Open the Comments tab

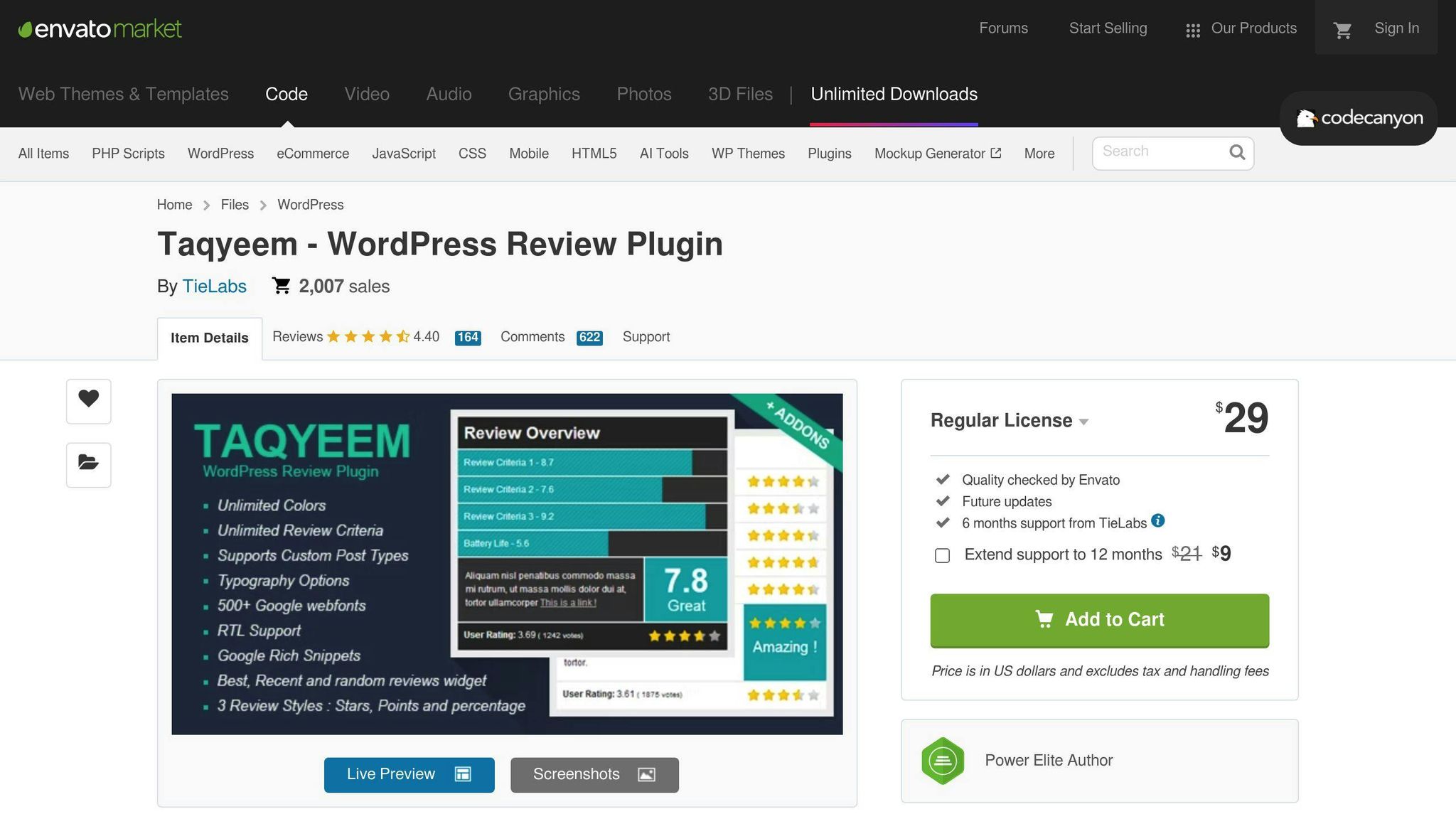(x=532, y=337)
